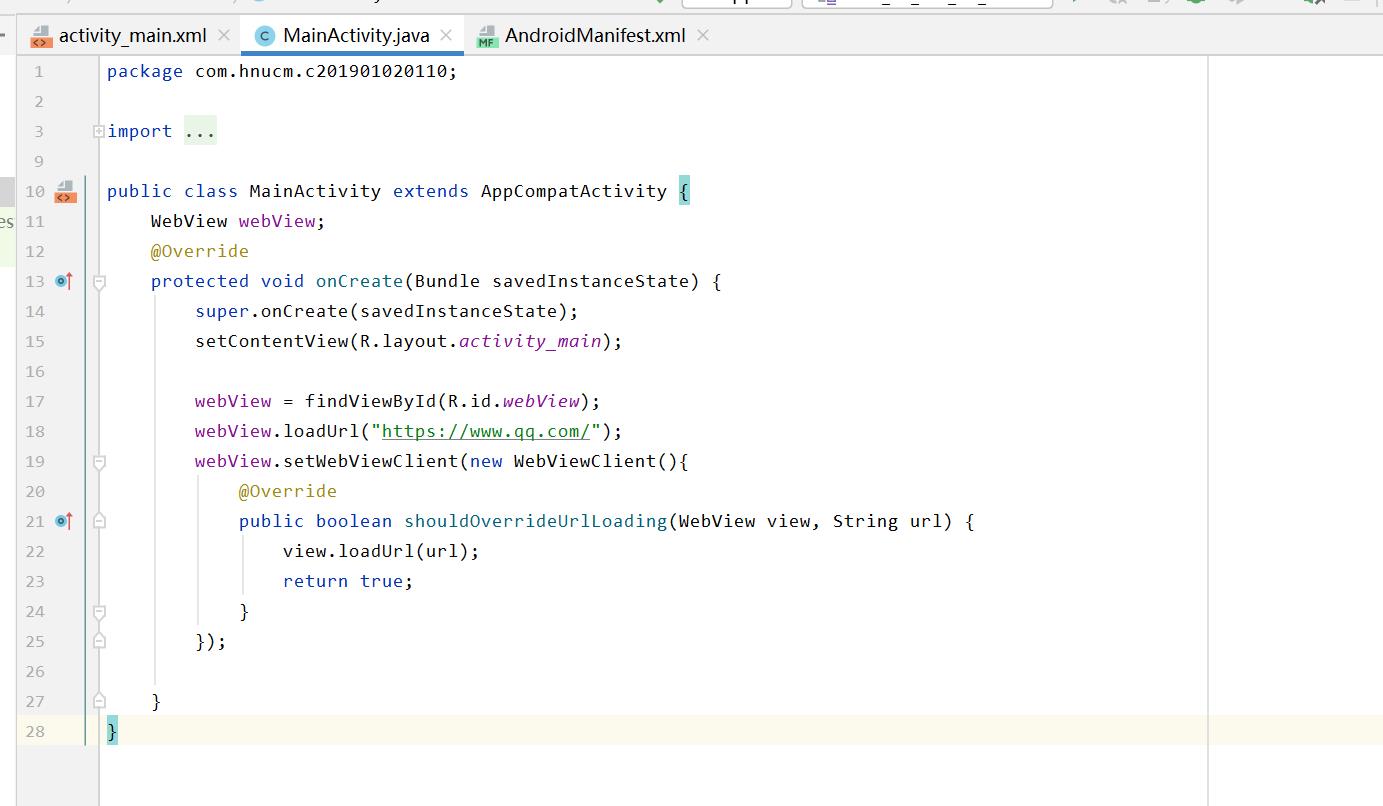
Task: Click the highlighted closing brace on line 28
Action: pos(112,731)
